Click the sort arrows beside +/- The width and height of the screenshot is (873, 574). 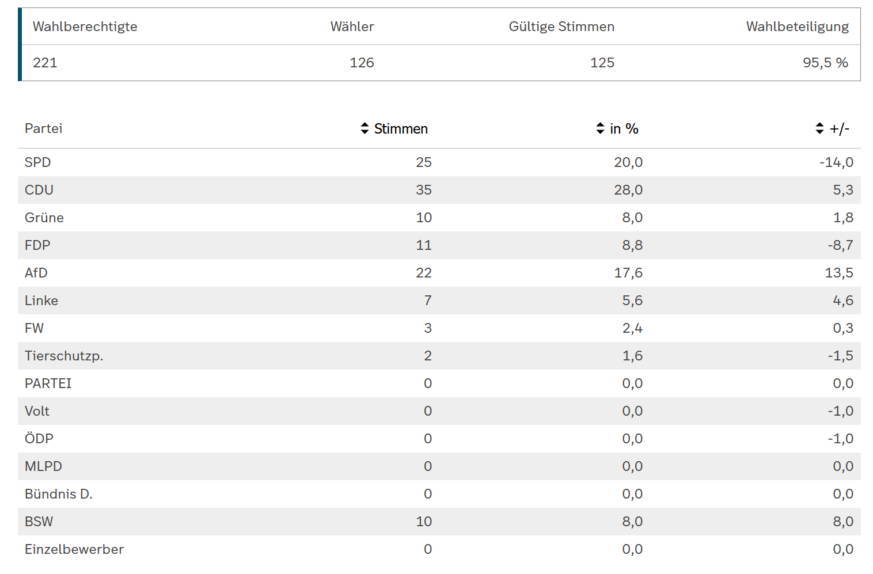click(820, 129)
